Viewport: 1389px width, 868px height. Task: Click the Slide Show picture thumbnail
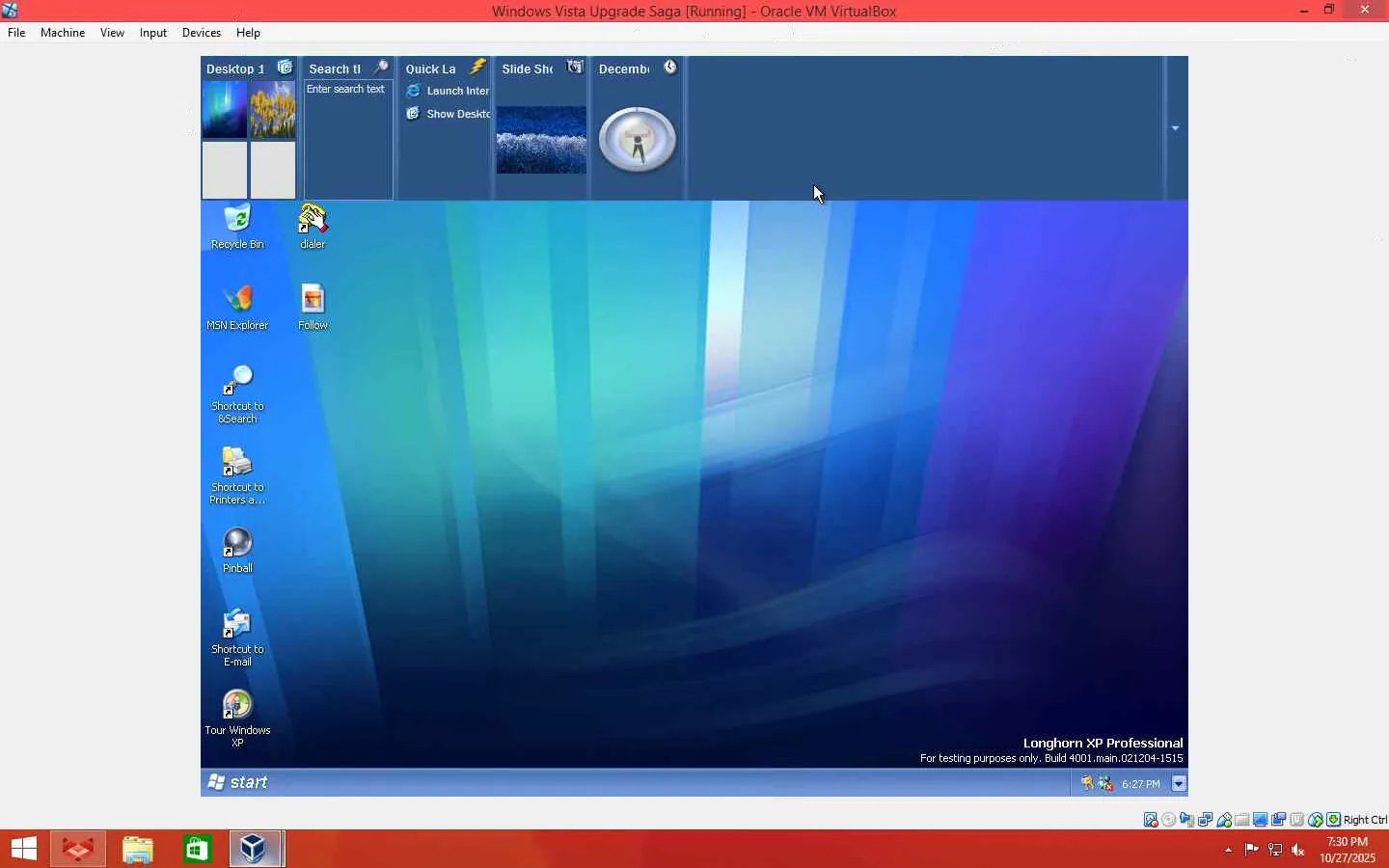[x=541, y=140]
